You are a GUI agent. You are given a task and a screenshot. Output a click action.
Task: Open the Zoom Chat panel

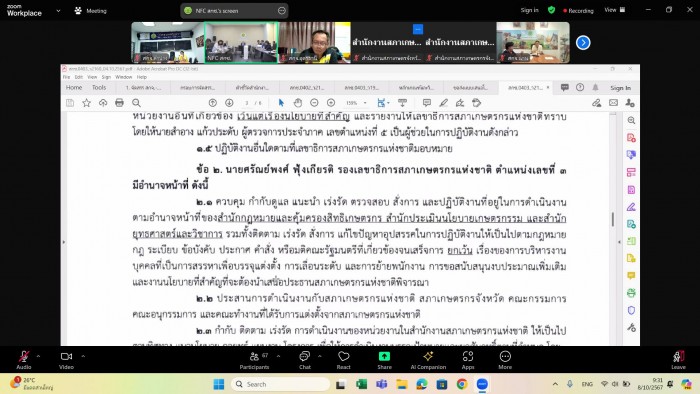(x=304, y=360)
